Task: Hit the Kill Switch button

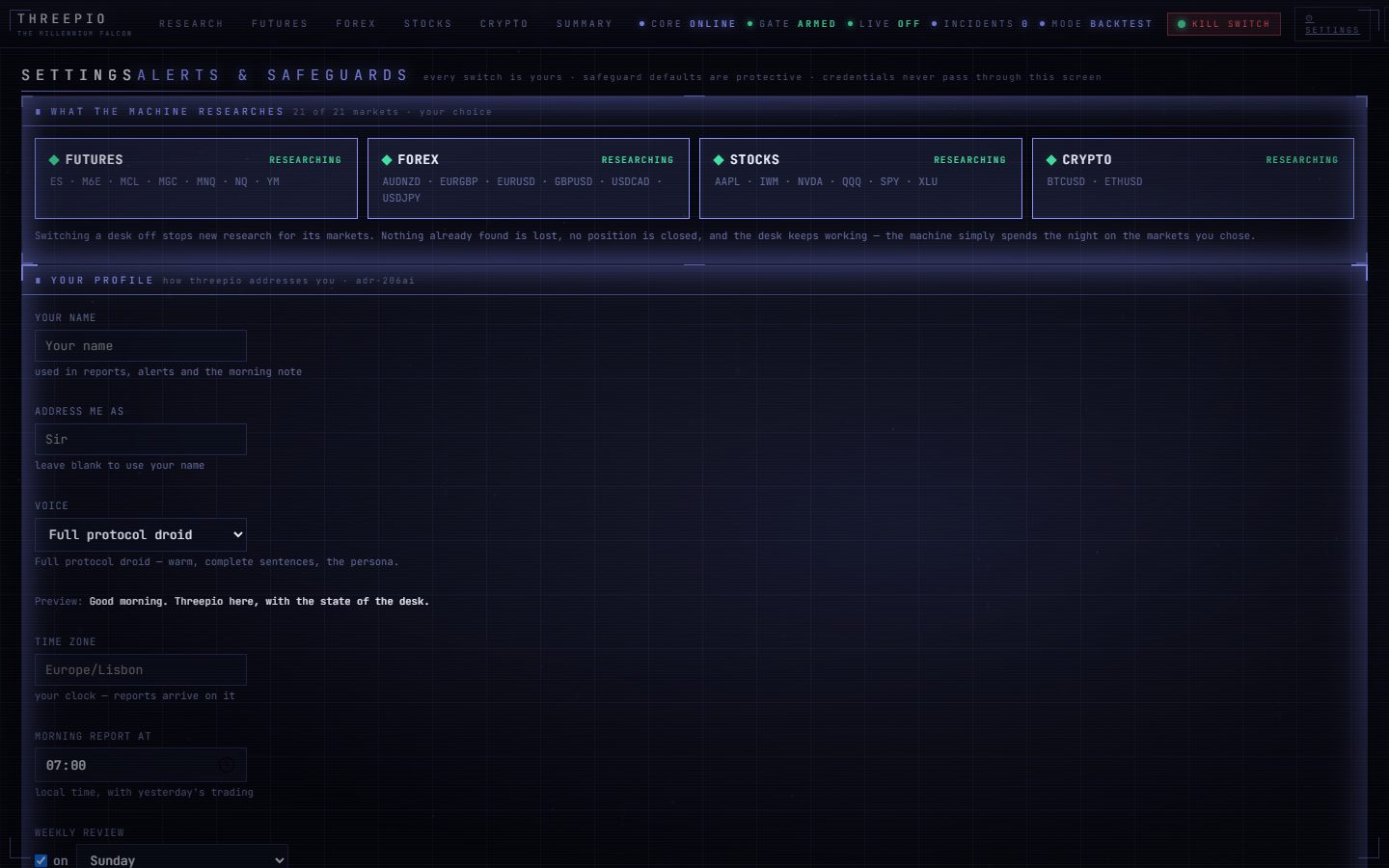Action: coord(1224,24)
